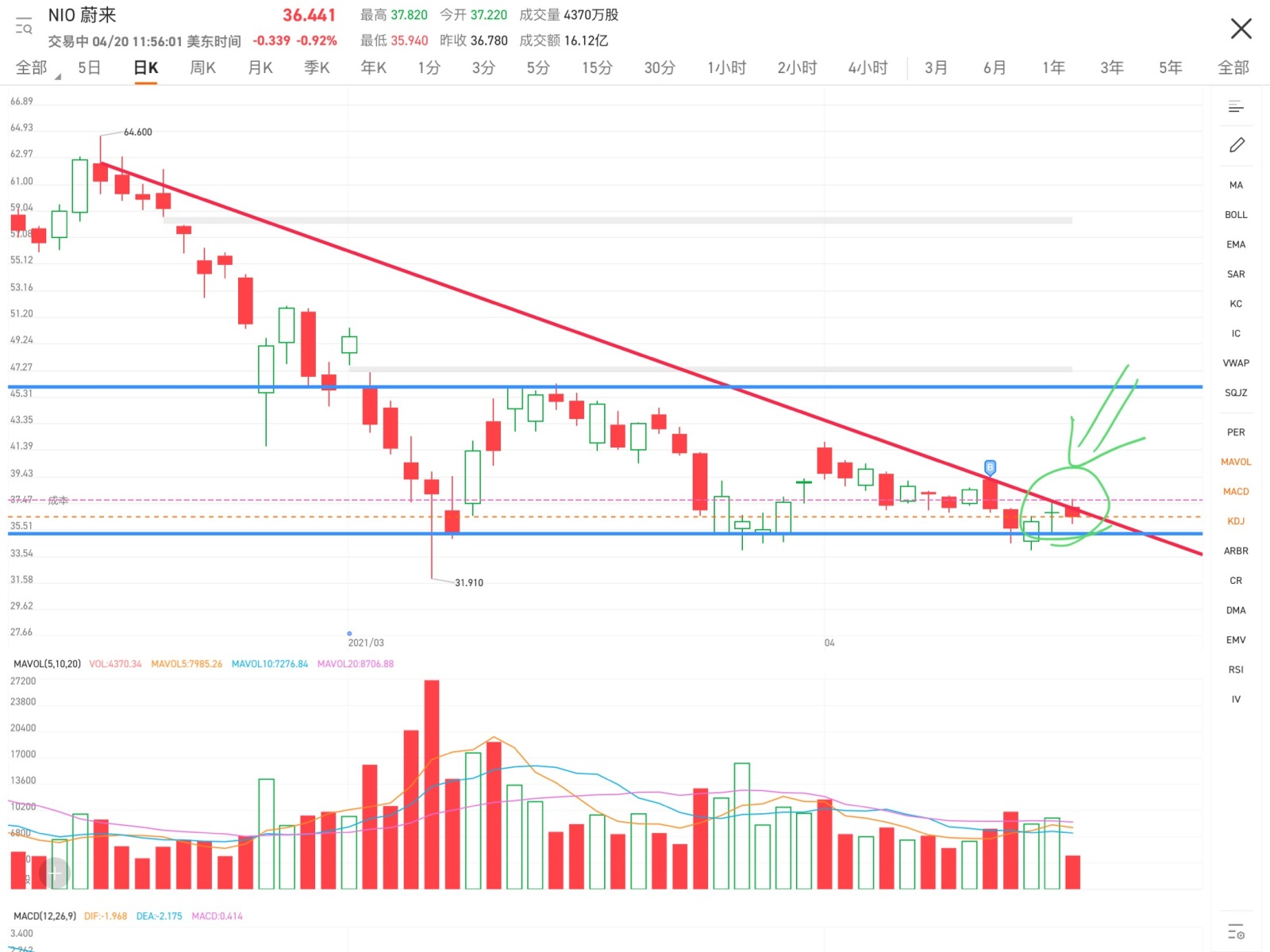The height and width of the screenshot is (952, 1270).
Task: Select the RSI sub-indicator
Action: [x=1236, y=670]
